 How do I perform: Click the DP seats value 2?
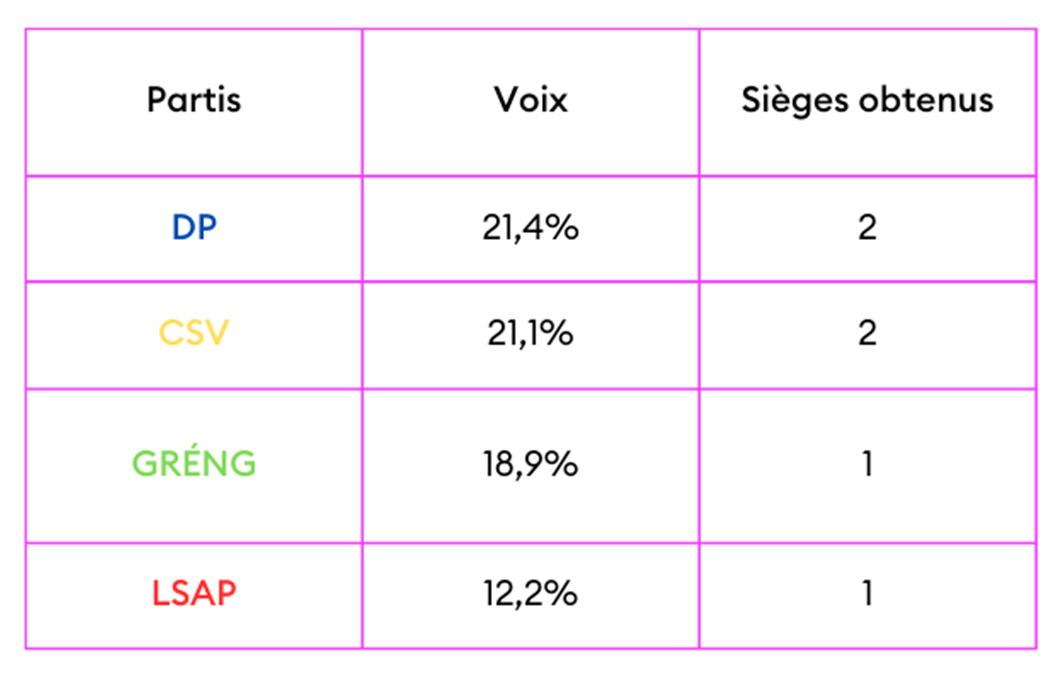(x=867, y=228)
